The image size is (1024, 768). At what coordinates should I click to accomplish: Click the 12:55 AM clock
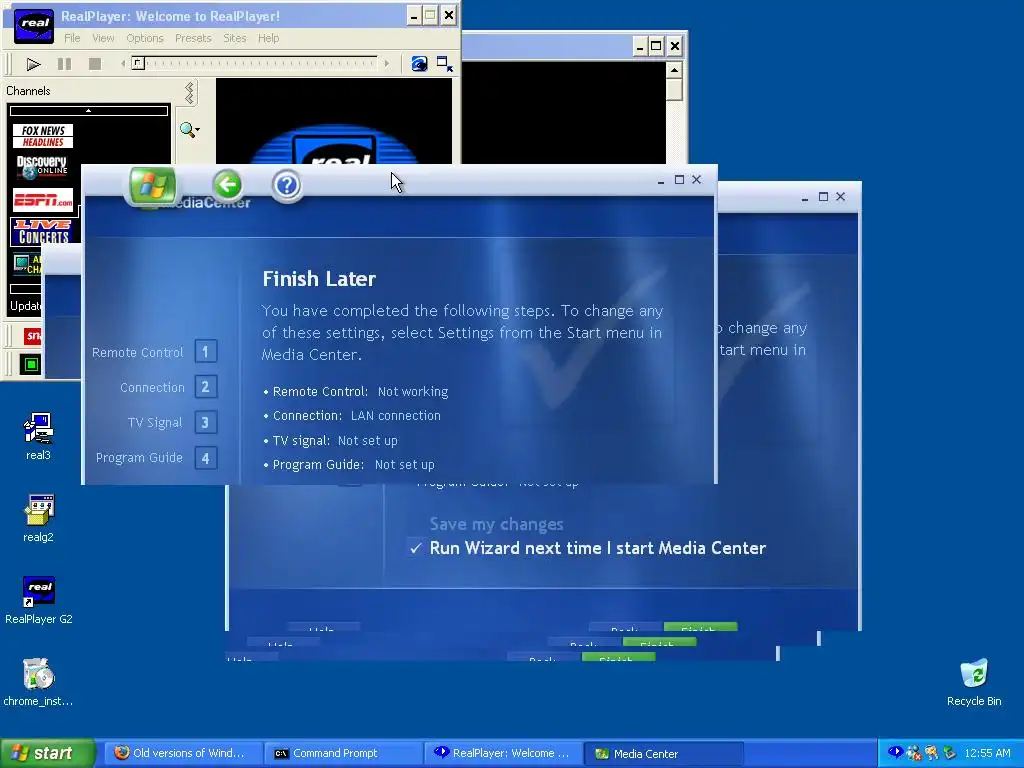pyautogui.click(x=987, y=753)
